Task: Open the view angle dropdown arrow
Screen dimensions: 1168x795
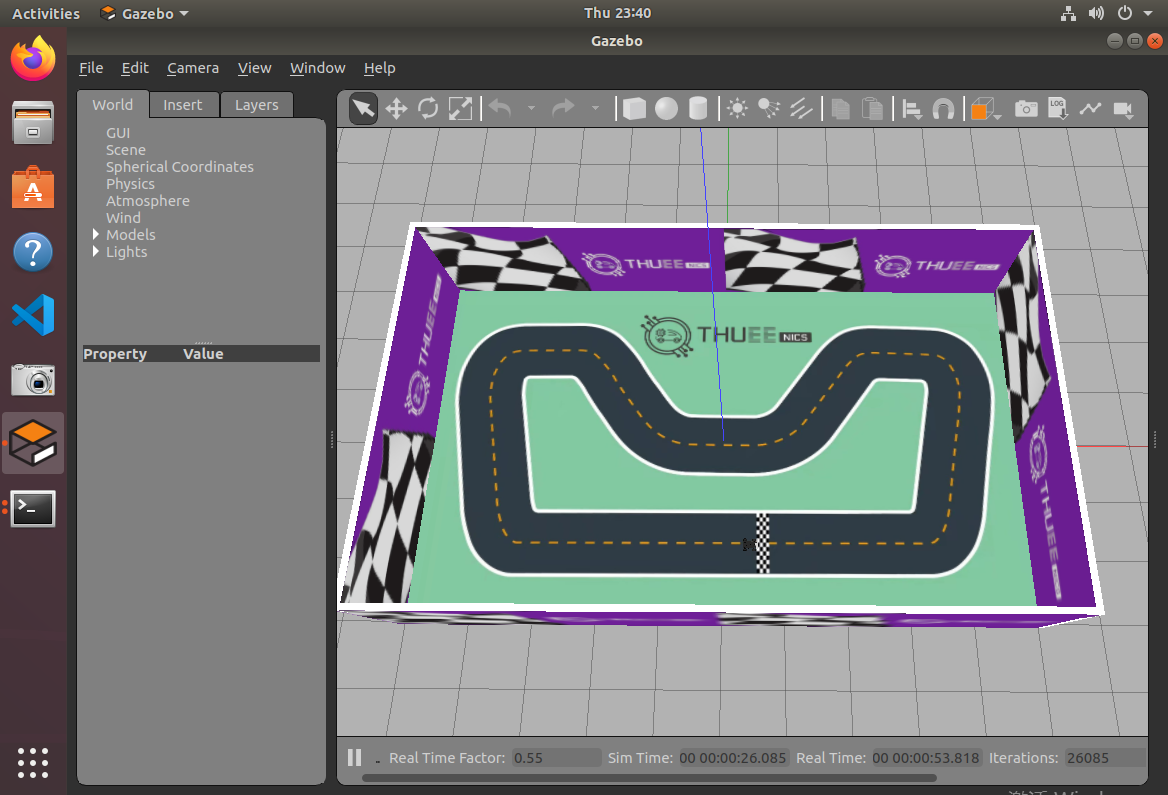Action: click(x=997, y=116)
